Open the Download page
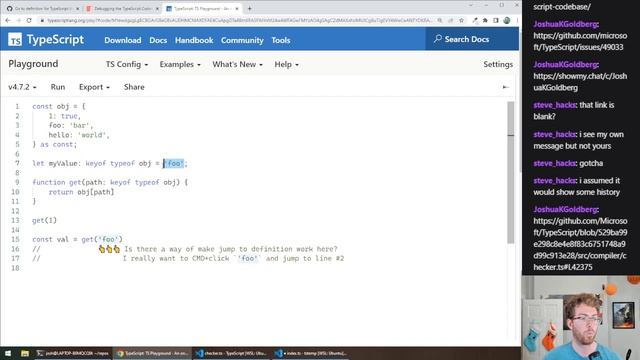640x360 pixels. [x=122, y=40]
